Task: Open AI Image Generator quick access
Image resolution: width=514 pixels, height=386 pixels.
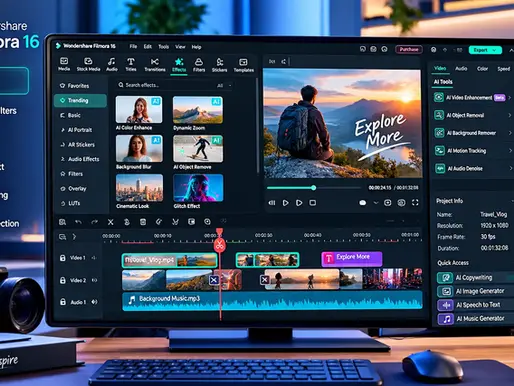Action: [x=475, y=291]
